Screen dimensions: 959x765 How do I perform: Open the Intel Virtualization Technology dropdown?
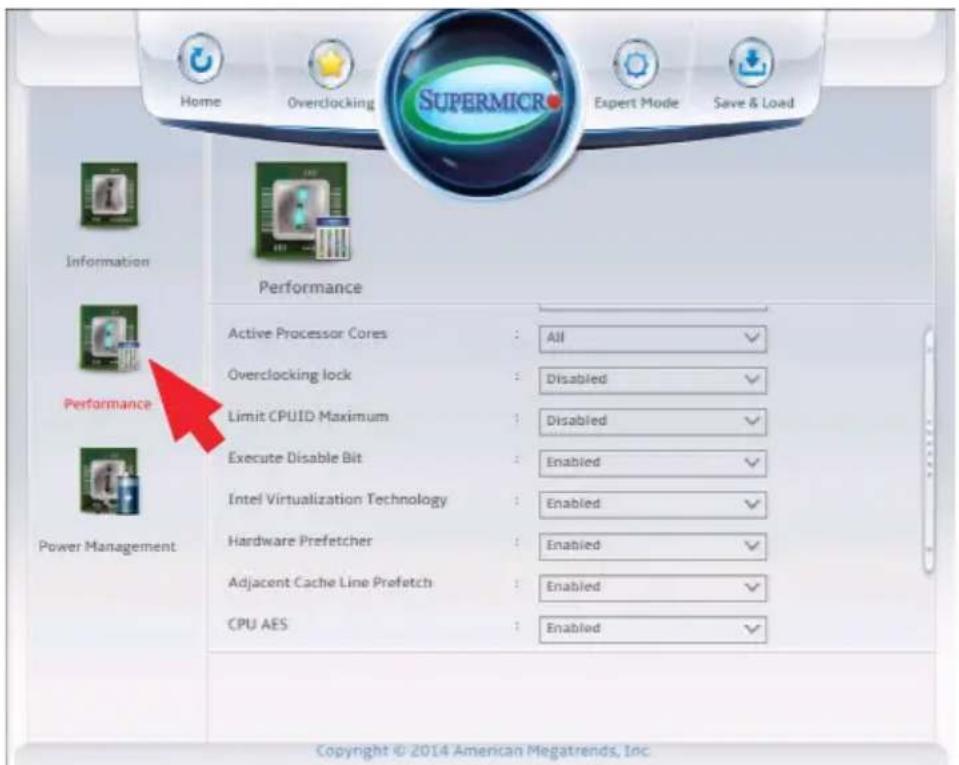click(653, 504)
